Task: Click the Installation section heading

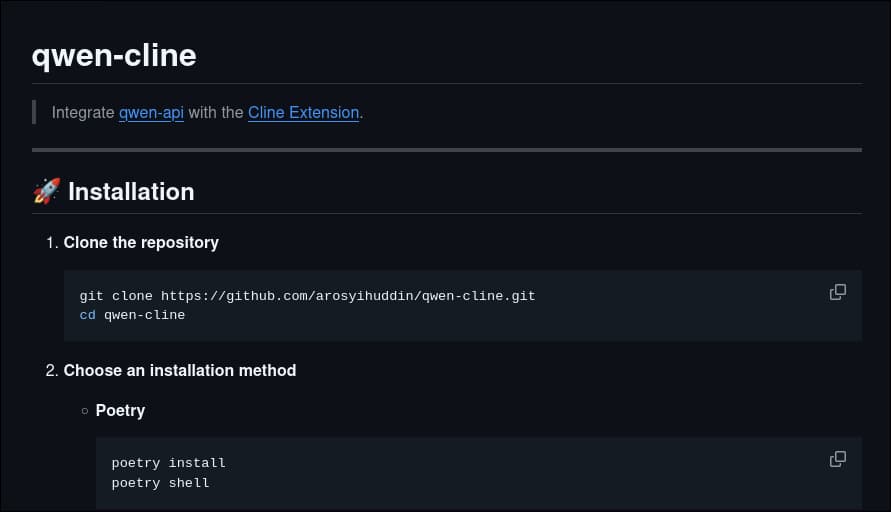Action: [131, 191]
